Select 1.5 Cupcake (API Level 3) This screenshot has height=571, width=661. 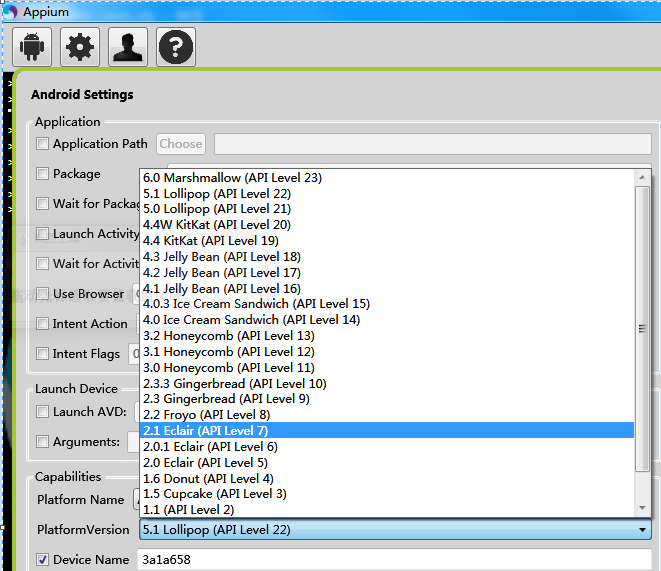tap(387, 494)
